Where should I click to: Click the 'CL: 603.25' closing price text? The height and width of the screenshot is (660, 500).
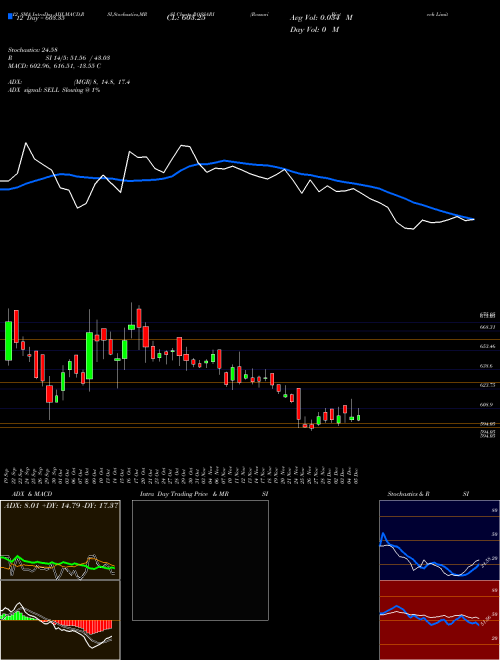pyautogui.click(x=186, y=18)
